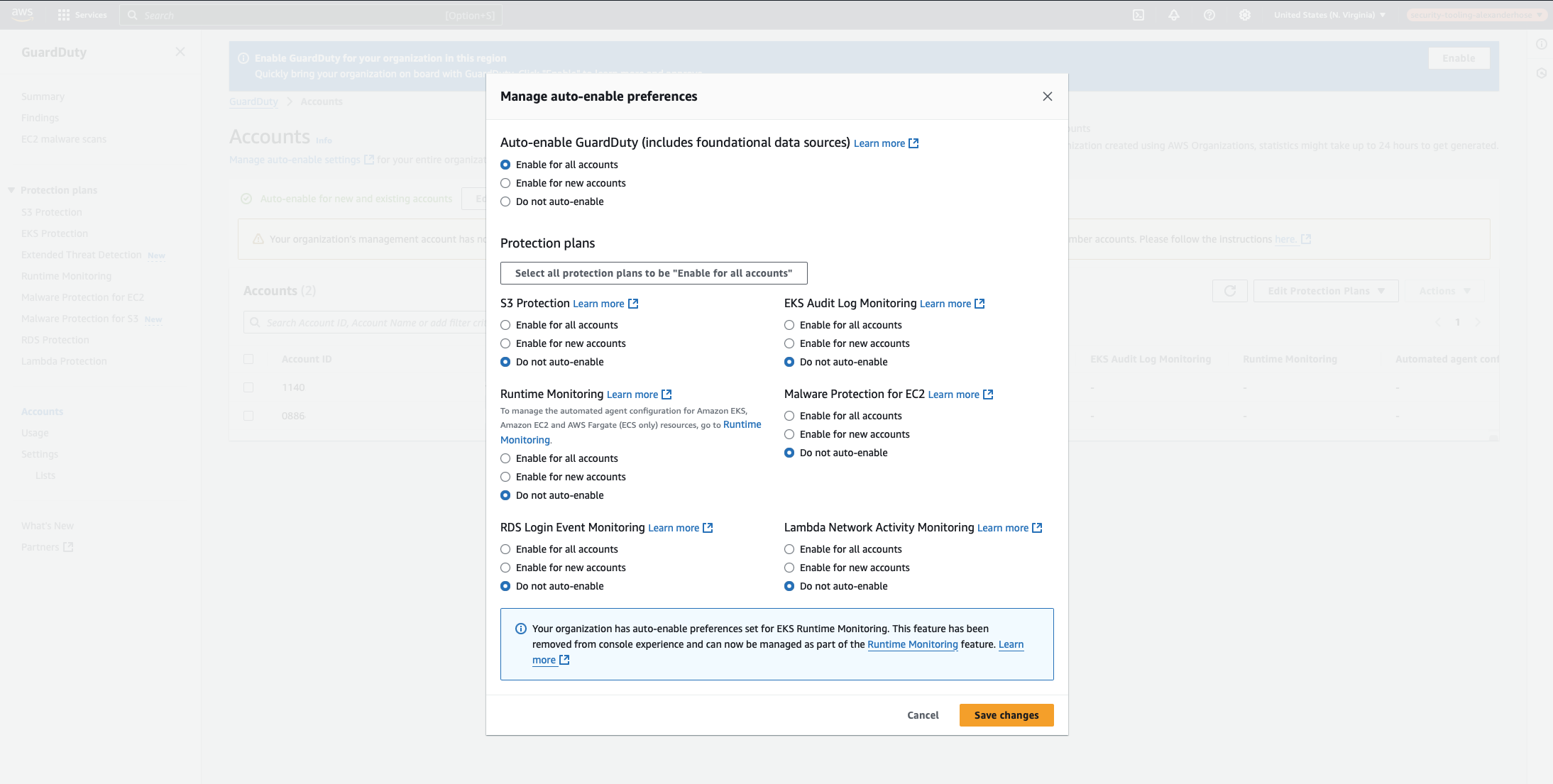
Task: Set S3 Protection to Do not auto-enable
Action: 505,362
